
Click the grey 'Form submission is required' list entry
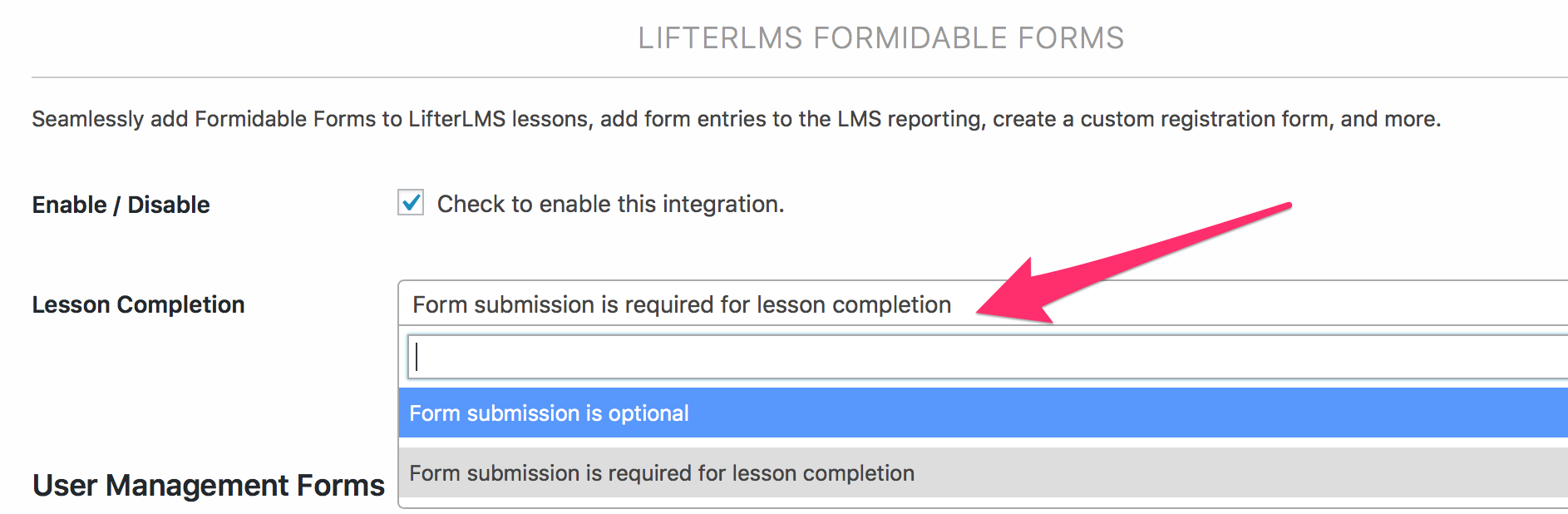(661, 472)
